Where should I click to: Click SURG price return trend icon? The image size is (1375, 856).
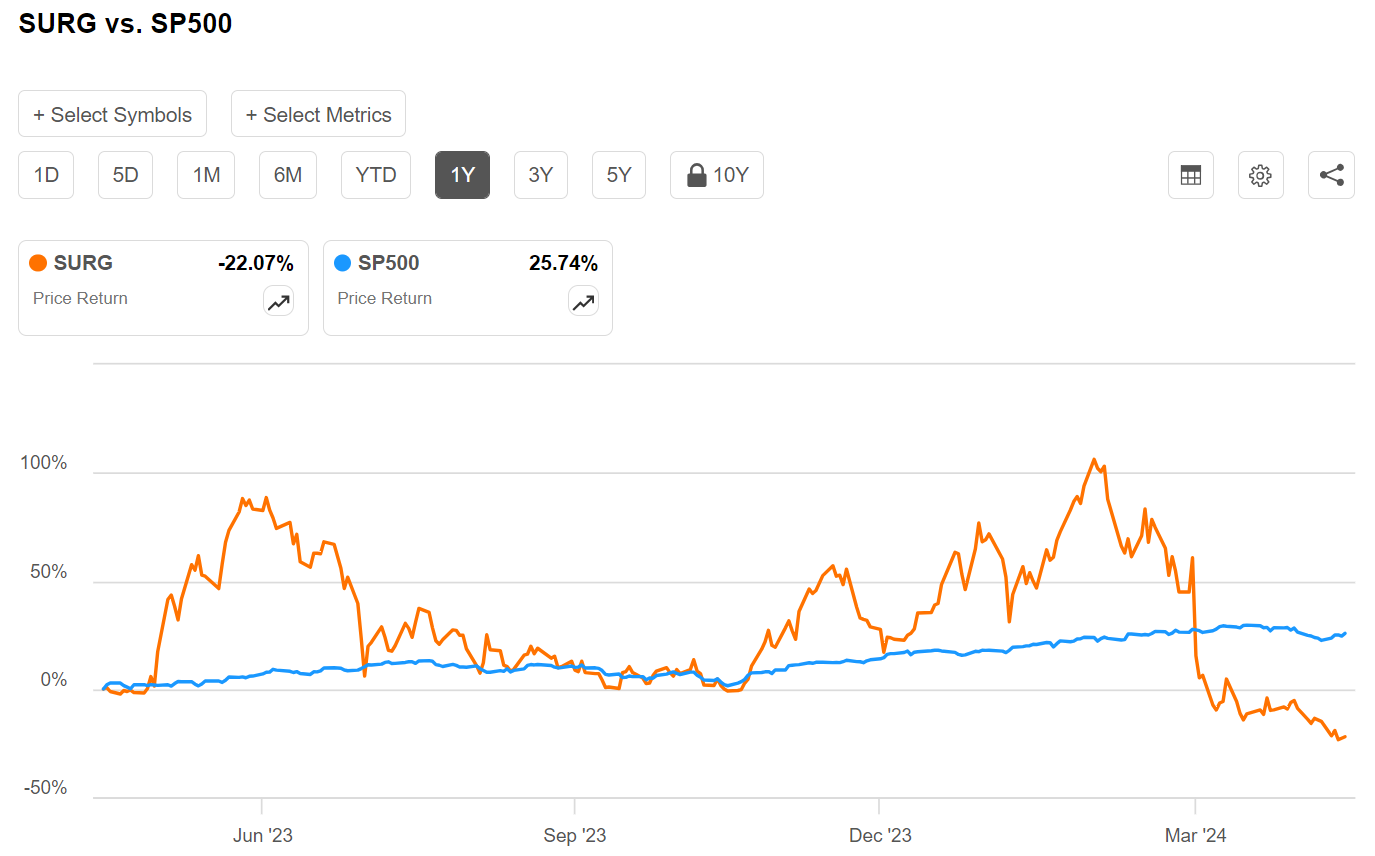(278, 301)
